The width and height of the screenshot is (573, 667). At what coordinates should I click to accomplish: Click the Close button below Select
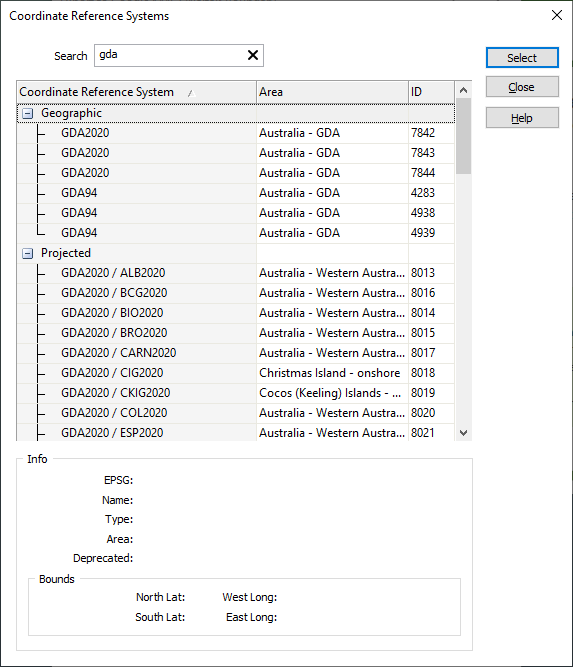pos(522,87)
